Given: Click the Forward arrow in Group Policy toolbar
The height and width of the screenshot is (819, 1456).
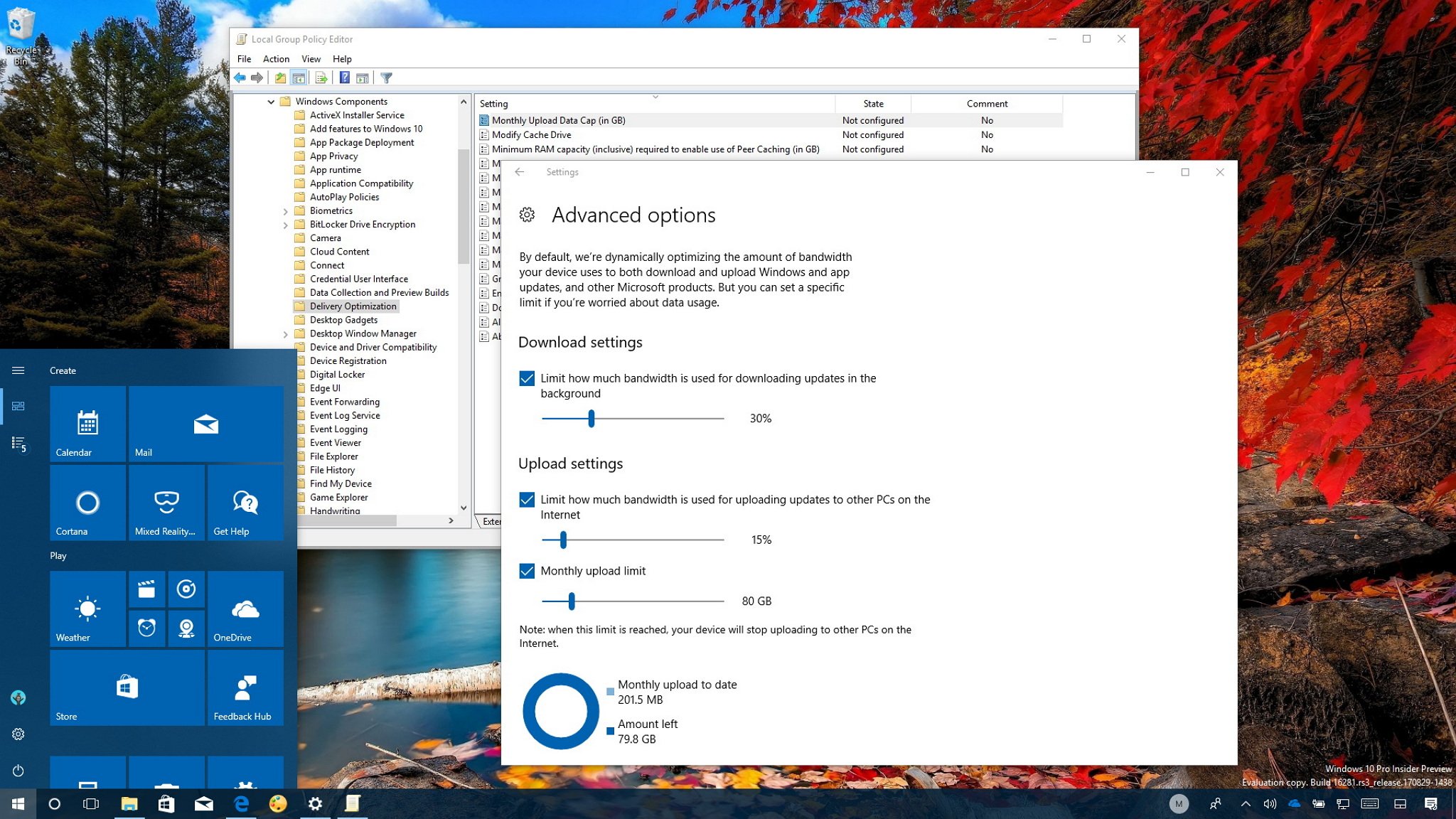Looking at the screenshot, I should point(257,78).
